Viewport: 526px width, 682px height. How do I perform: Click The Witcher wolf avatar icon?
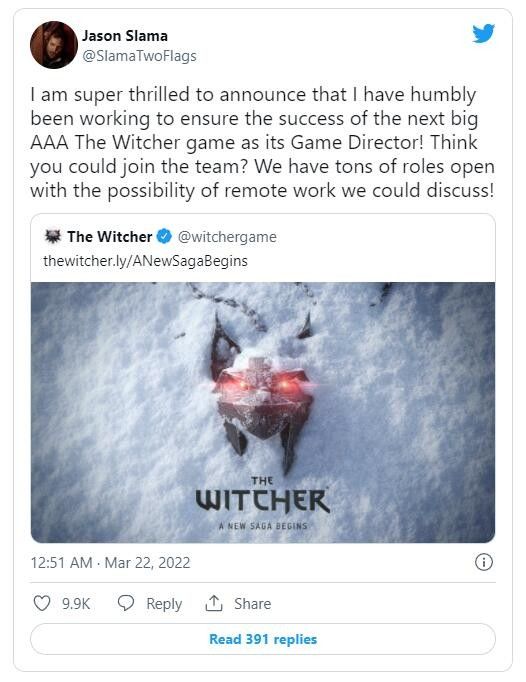(x=53, y=237)
